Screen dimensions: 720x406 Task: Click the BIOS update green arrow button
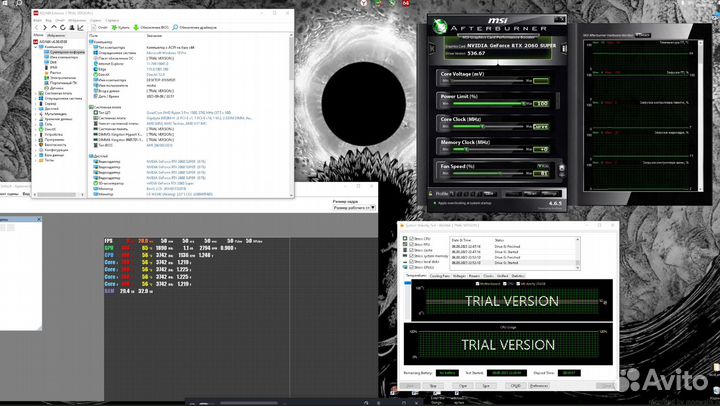151,28
